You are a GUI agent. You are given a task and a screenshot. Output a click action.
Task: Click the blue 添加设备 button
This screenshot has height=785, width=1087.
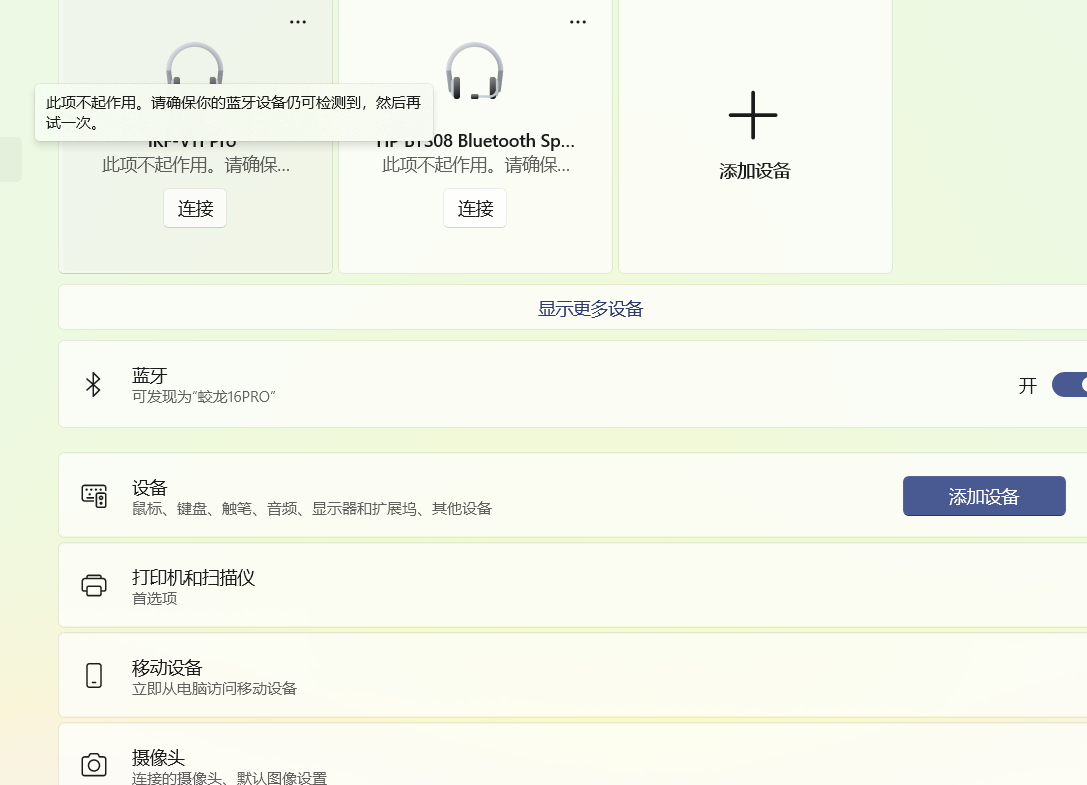984,496
